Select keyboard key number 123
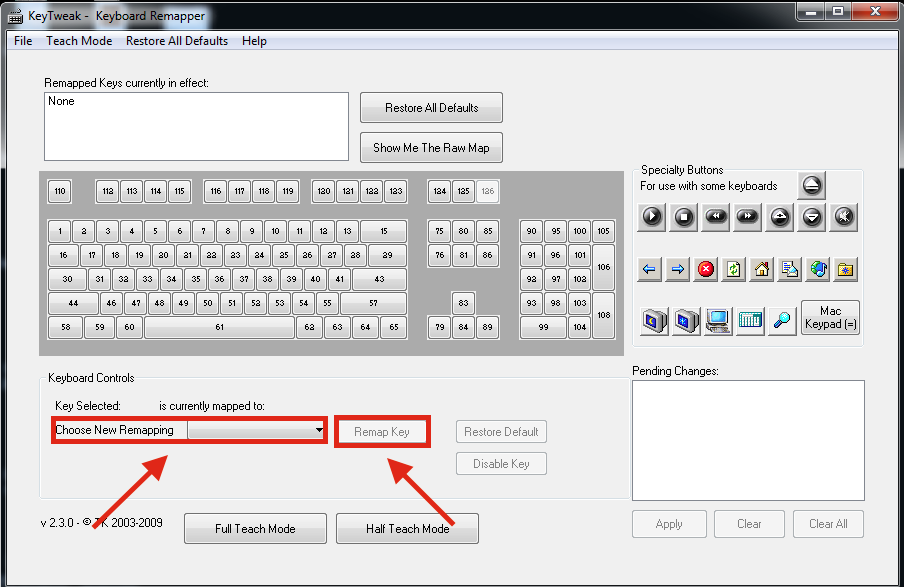 coord(396,191)
